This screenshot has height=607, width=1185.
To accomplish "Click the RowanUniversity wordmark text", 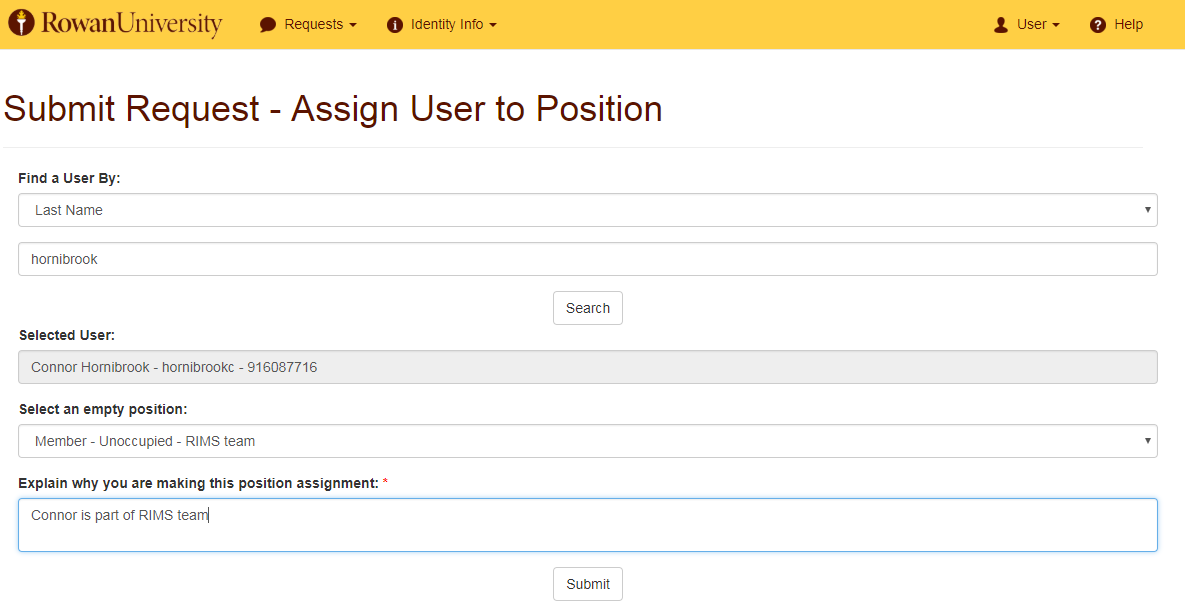I will pyautogui.click(x=132, y=24).
